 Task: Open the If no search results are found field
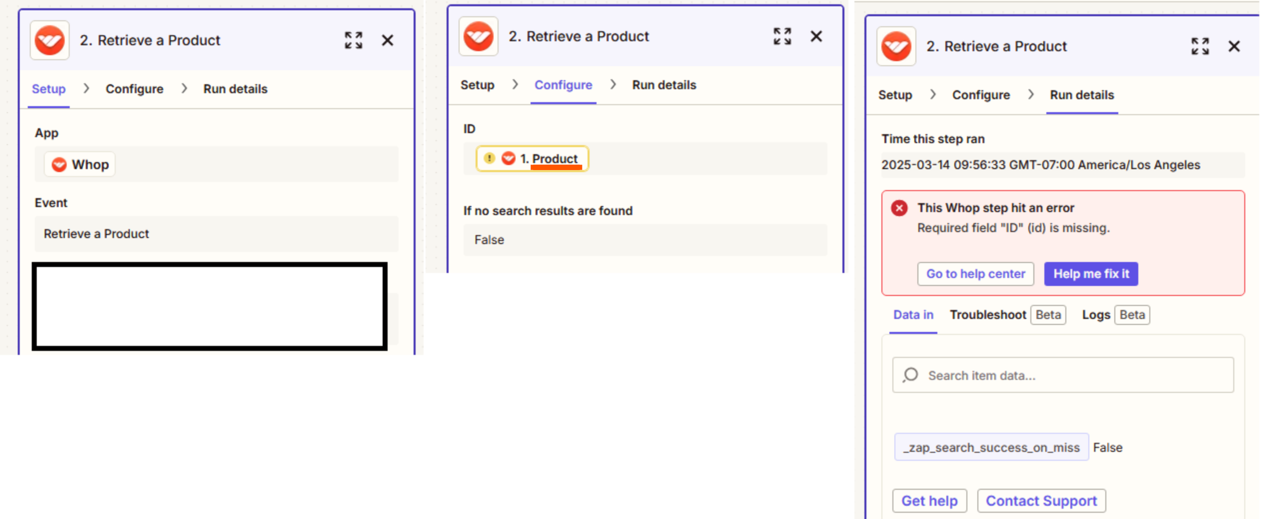tap(645, 240)
